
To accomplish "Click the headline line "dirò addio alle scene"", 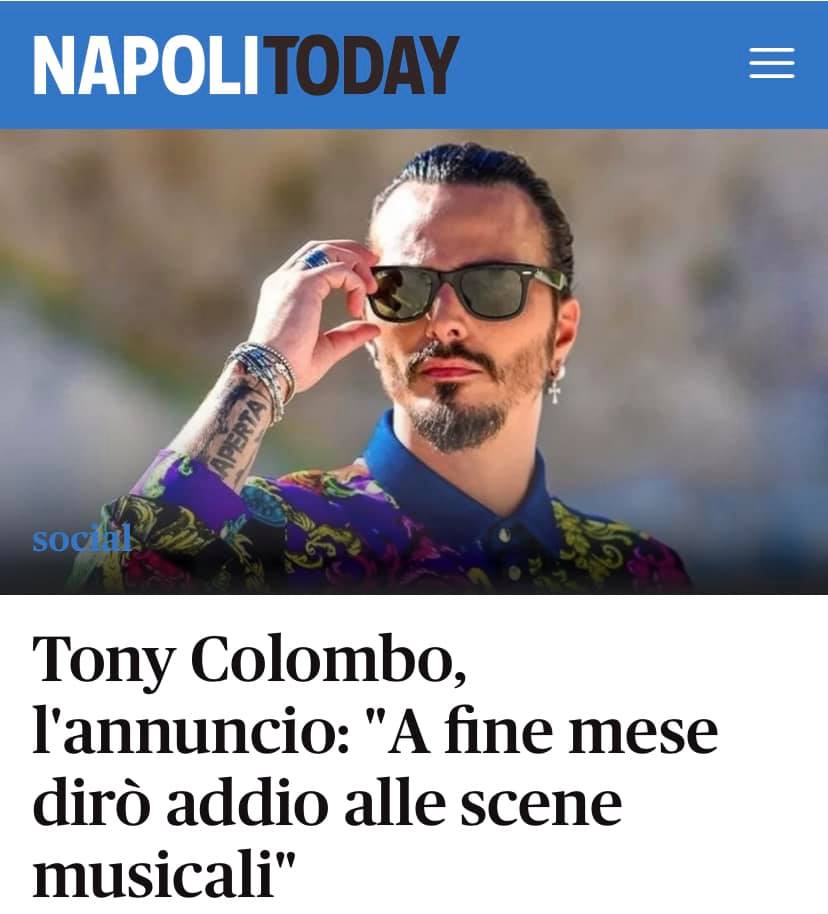I will (x=327, y=803).
